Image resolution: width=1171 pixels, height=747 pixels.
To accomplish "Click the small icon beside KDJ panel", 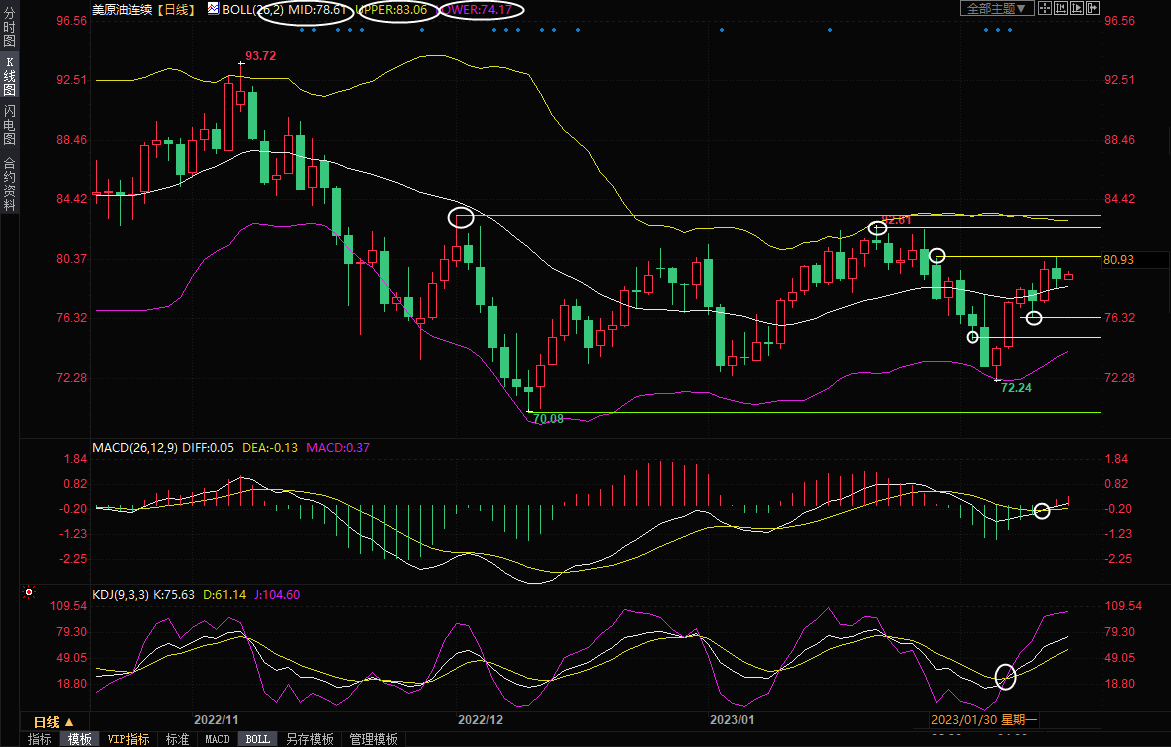I will point(29,594).
